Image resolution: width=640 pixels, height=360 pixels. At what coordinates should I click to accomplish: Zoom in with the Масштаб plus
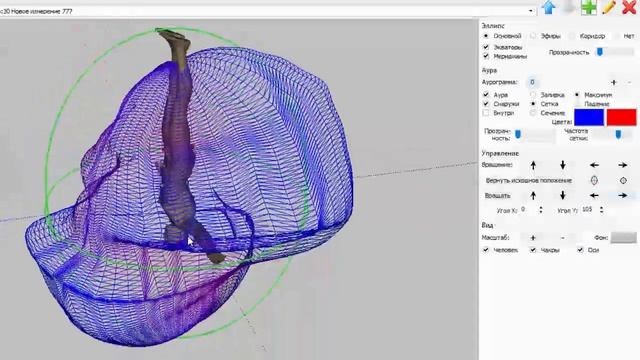click(533, 238)
